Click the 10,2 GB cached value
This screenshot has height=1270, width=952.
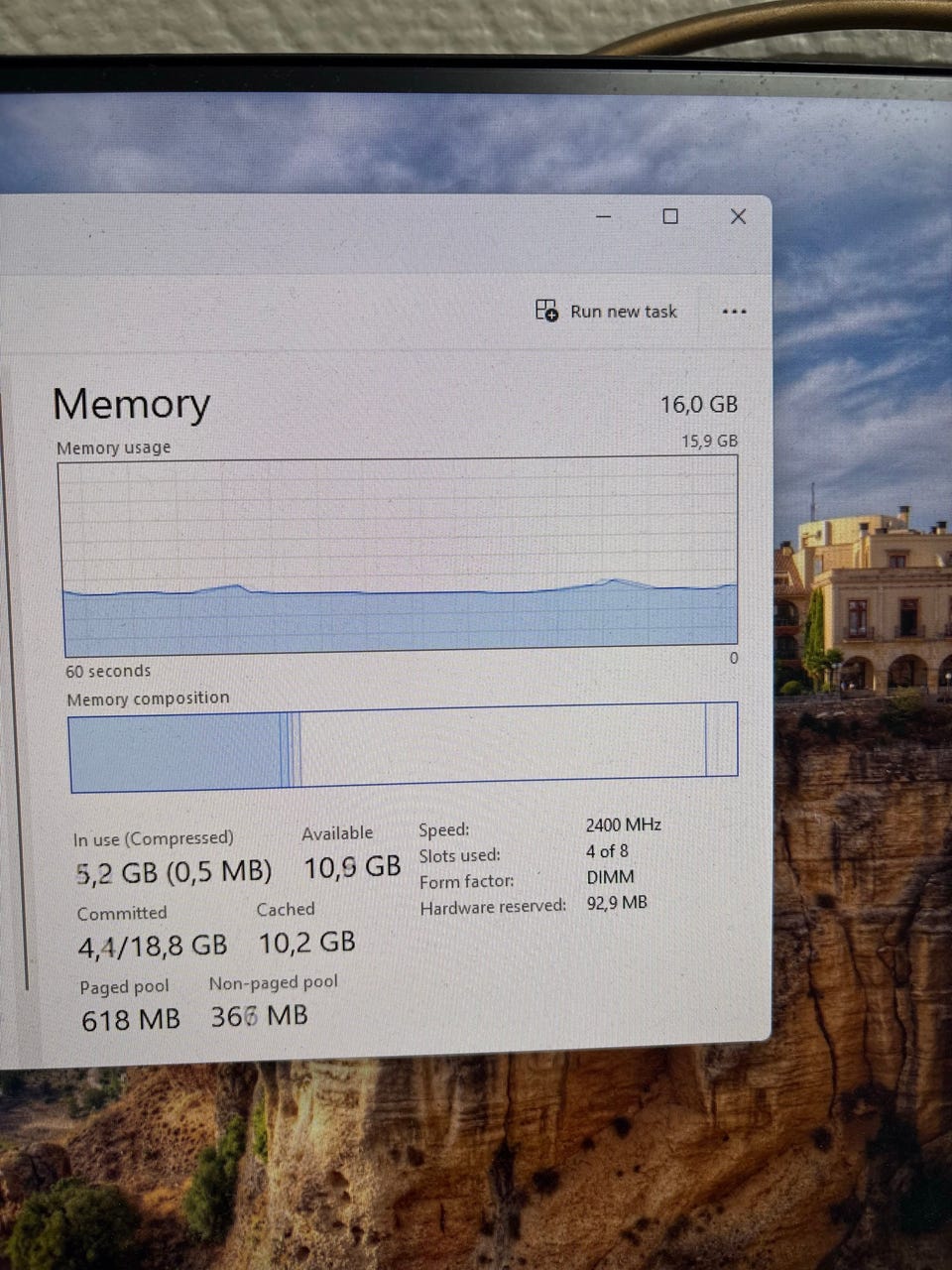(x=307, y=942)
